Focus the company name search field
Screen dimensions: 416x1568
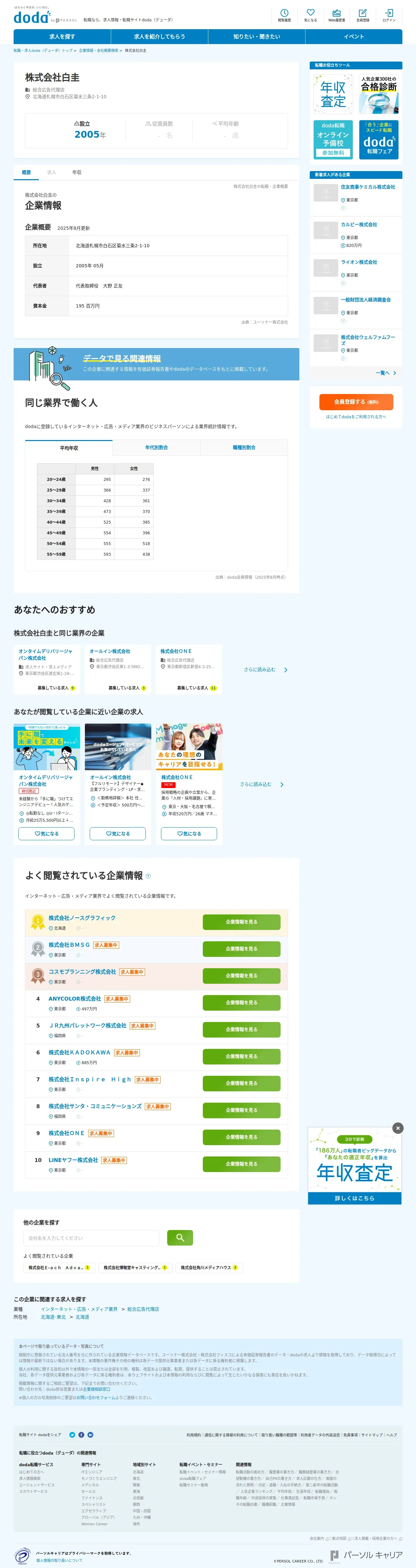[91, 1238]
